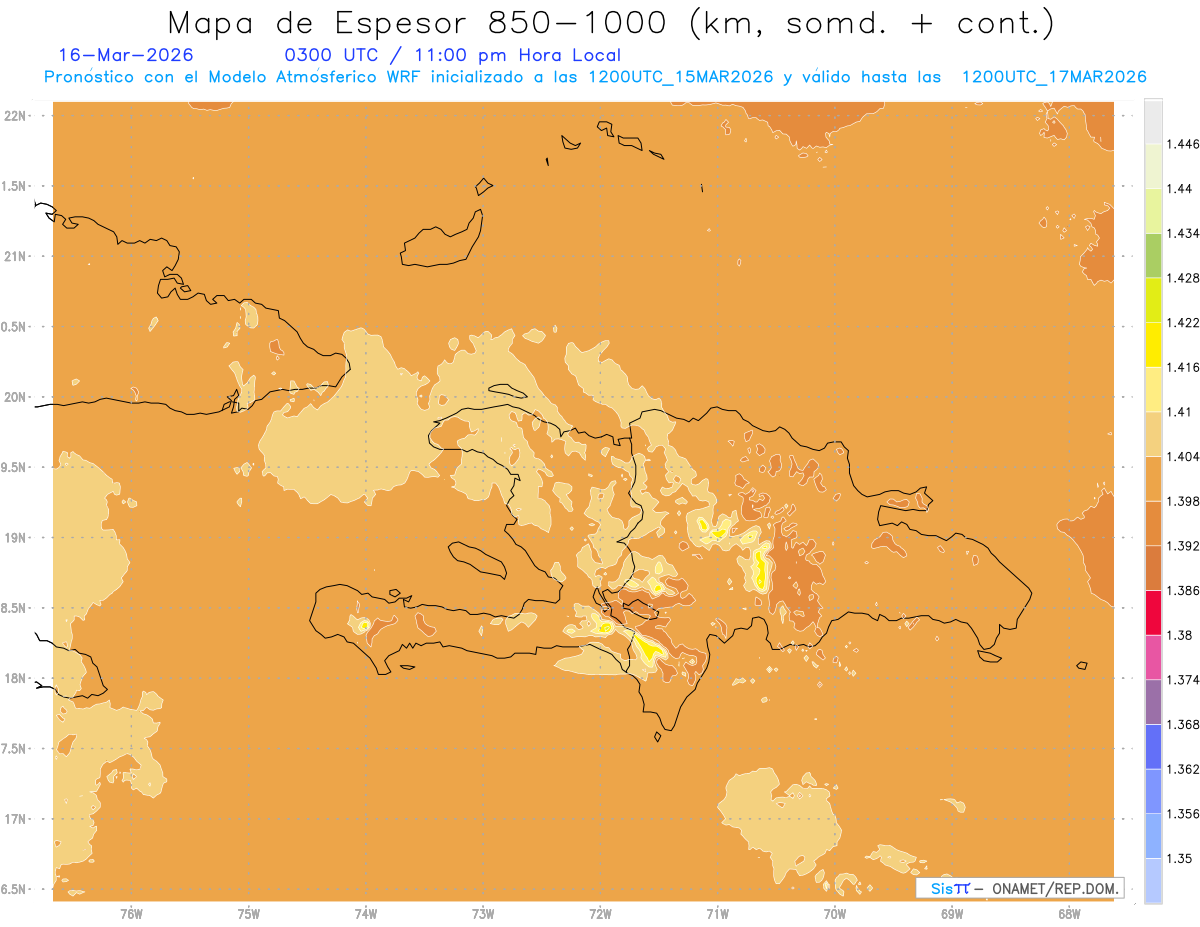Select the green color bar segment below 1.434
The image size is (1200, 927).
1153,255
